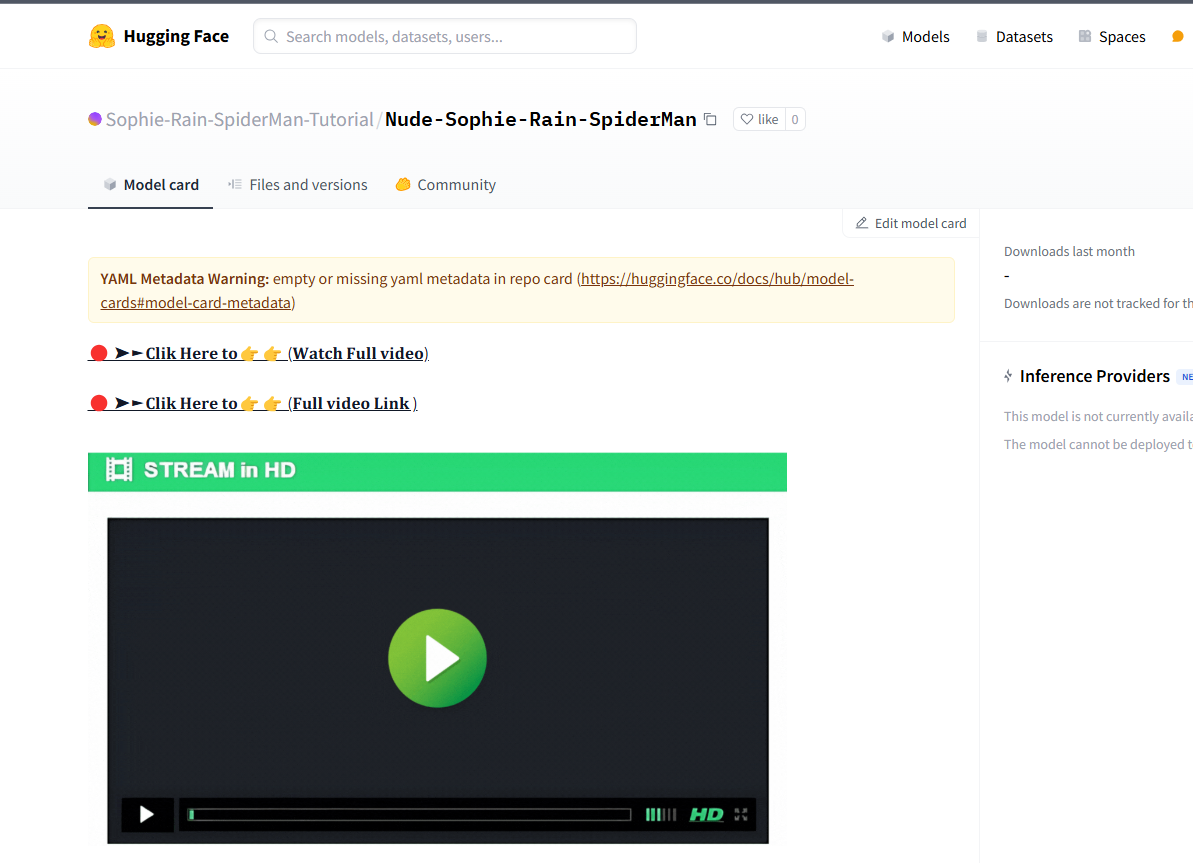Open Models in top navigation

pos(925,37)
